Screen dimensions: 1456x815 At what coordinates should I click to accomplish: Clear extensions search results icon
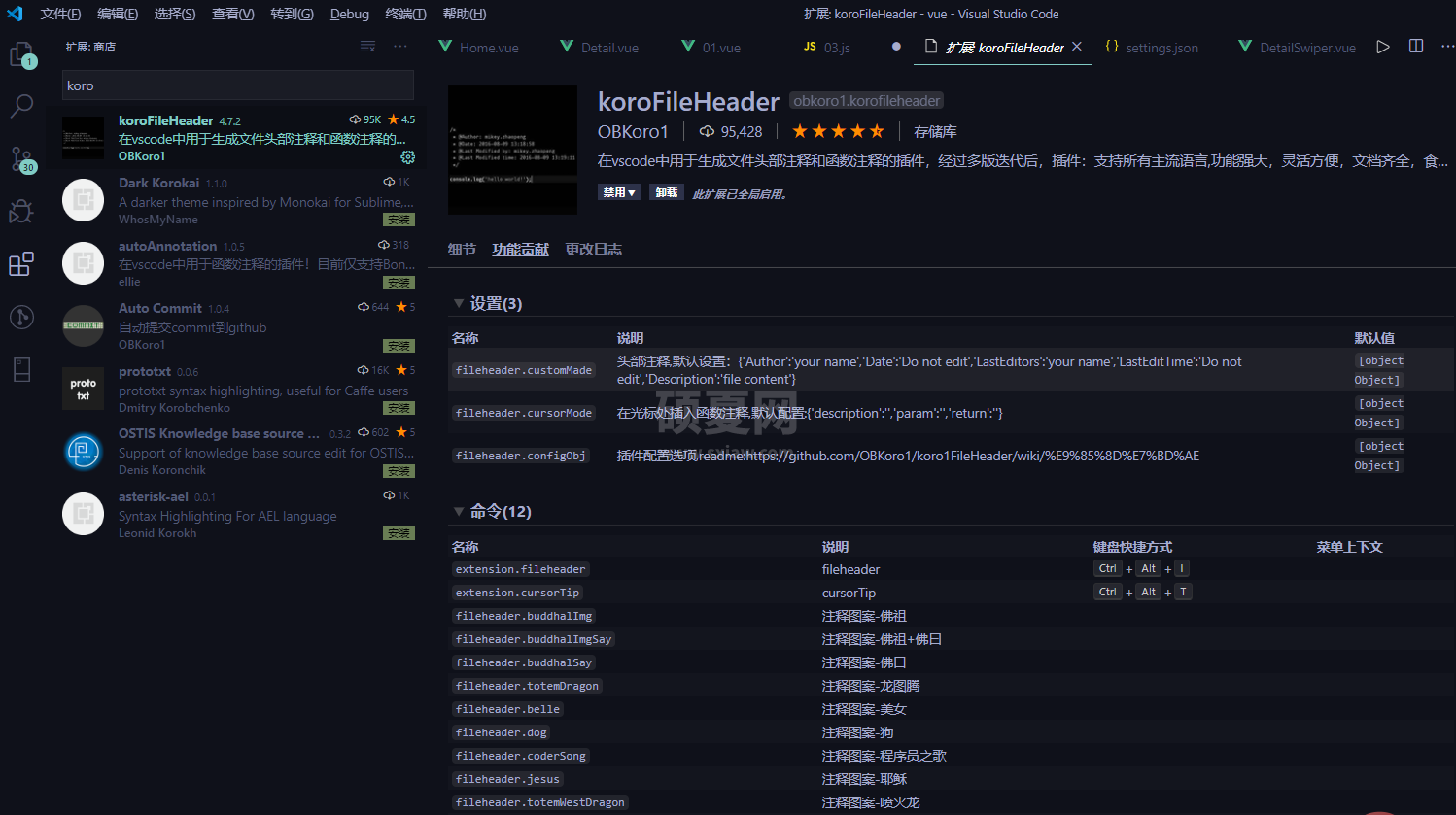click(x=367, y=47)
